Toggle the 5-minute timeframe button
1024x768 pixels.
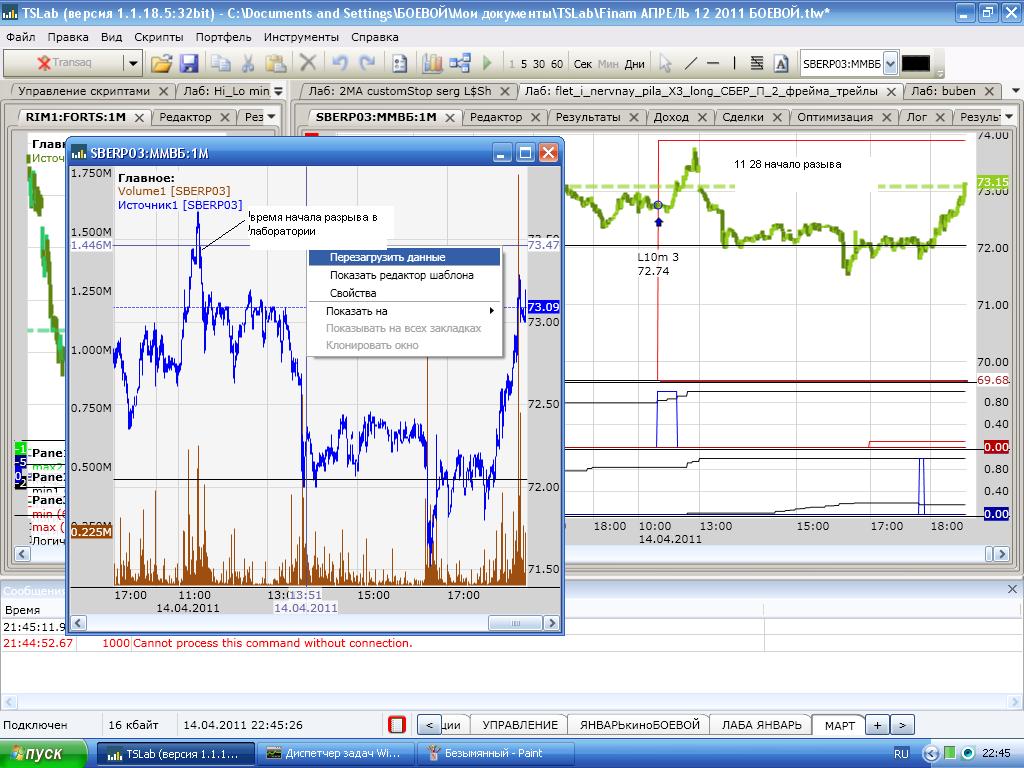pyautogui.click(x=524, y=64)
